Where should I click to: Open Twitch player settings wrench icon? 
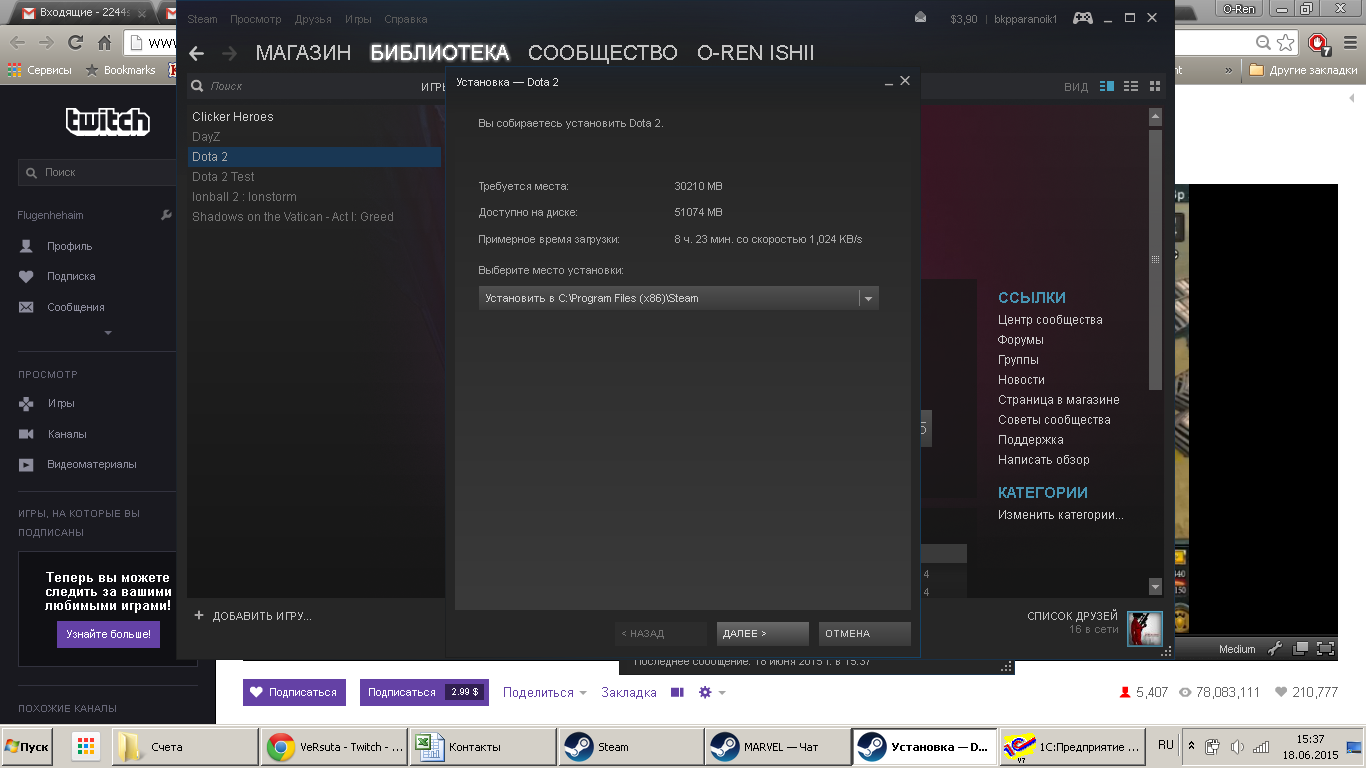pos(1274,649)
